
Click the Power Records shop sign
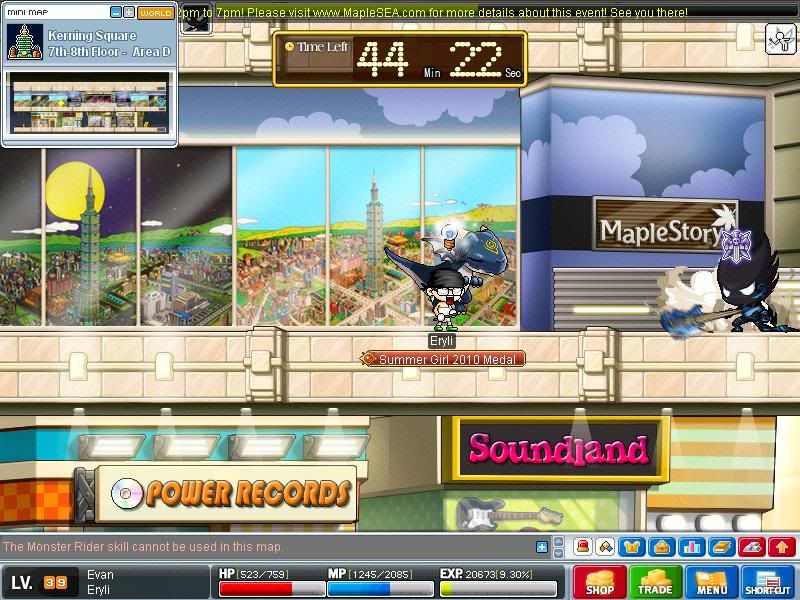click(x=226, y=494)
